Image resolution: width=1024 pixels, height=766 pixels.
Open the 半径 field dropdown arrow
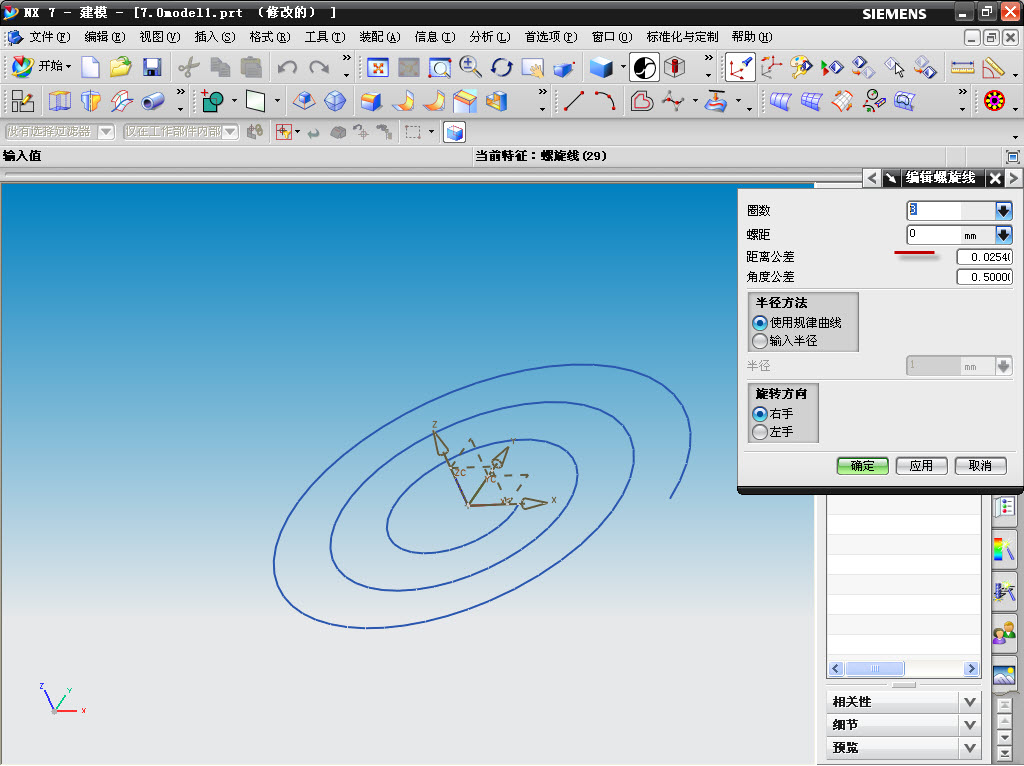1004,366
